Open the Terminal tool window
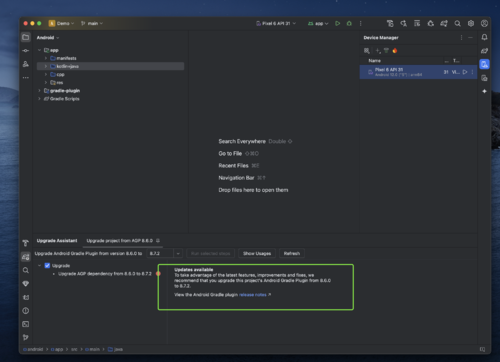Image resolution: width=500 pixels, height=362 pixels. [26, 324]
